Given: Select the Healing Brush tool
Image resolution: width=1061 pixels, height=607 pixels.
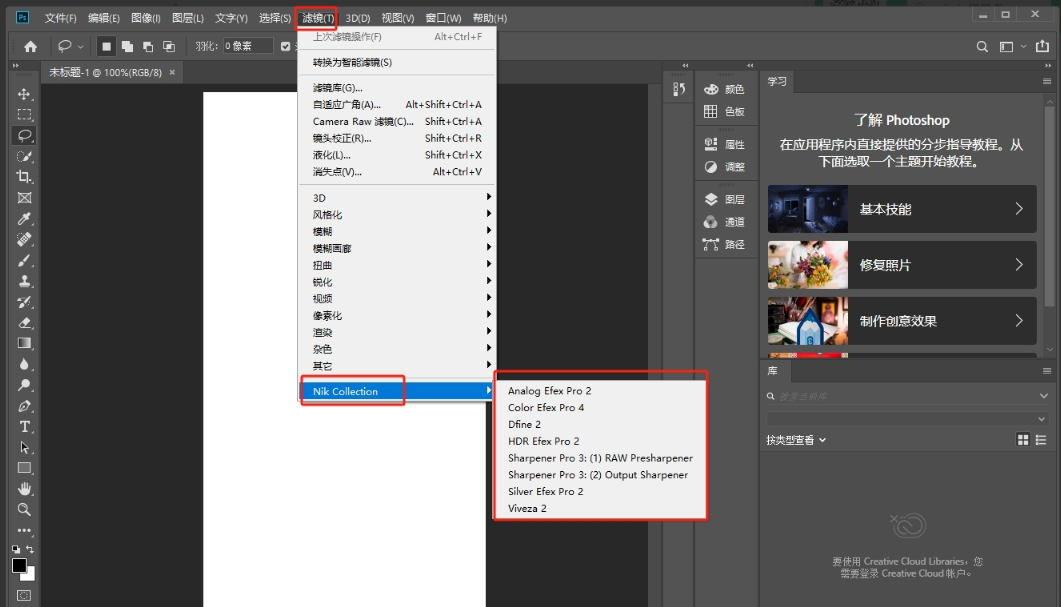Looking at the screenshot, I should (24, 240).
